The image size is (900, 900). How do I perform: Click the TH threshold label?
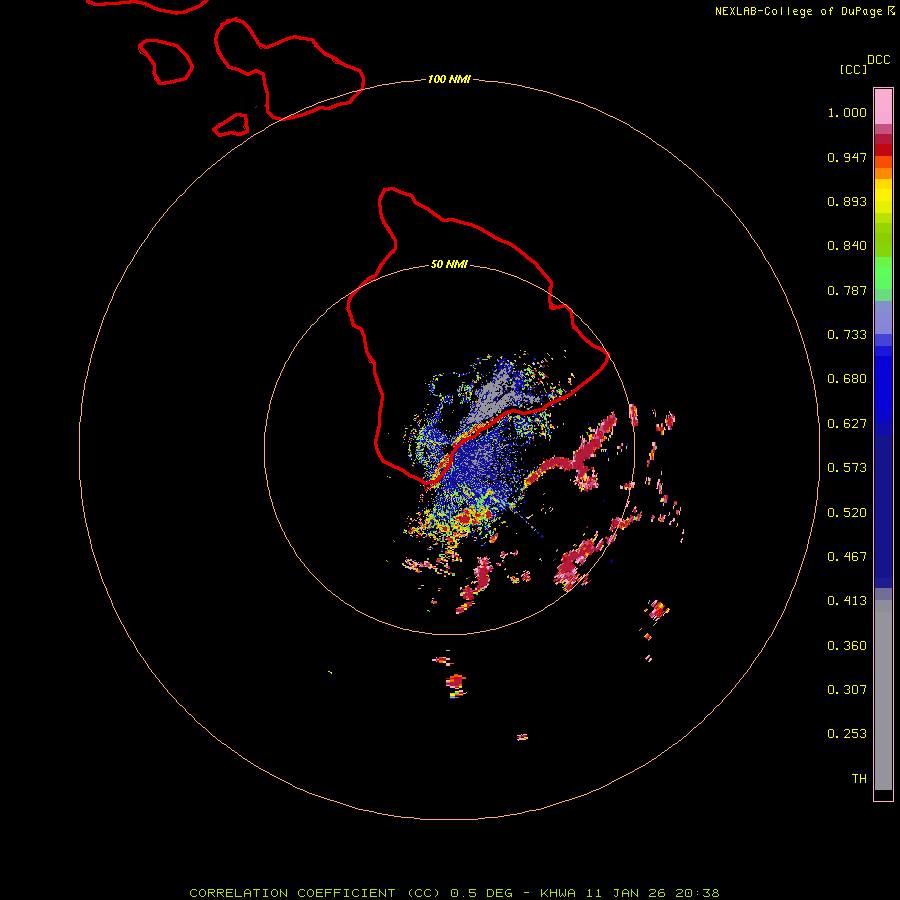859,779
